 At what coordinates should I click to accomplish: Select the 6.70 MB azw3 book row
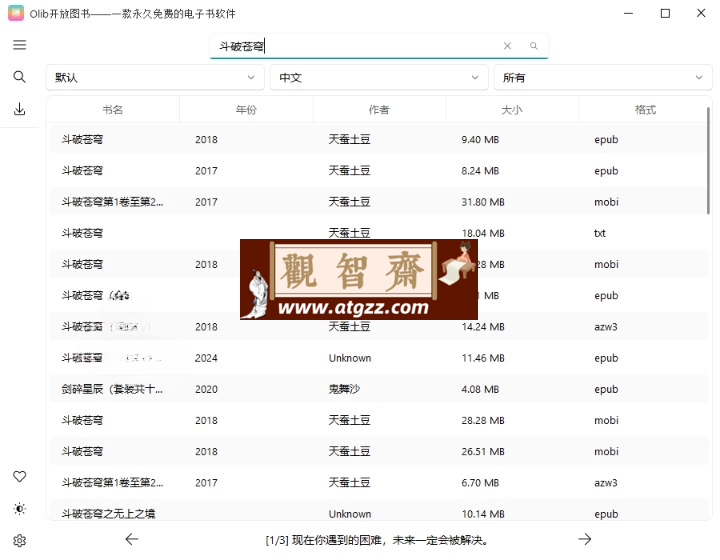click(377, 483)
